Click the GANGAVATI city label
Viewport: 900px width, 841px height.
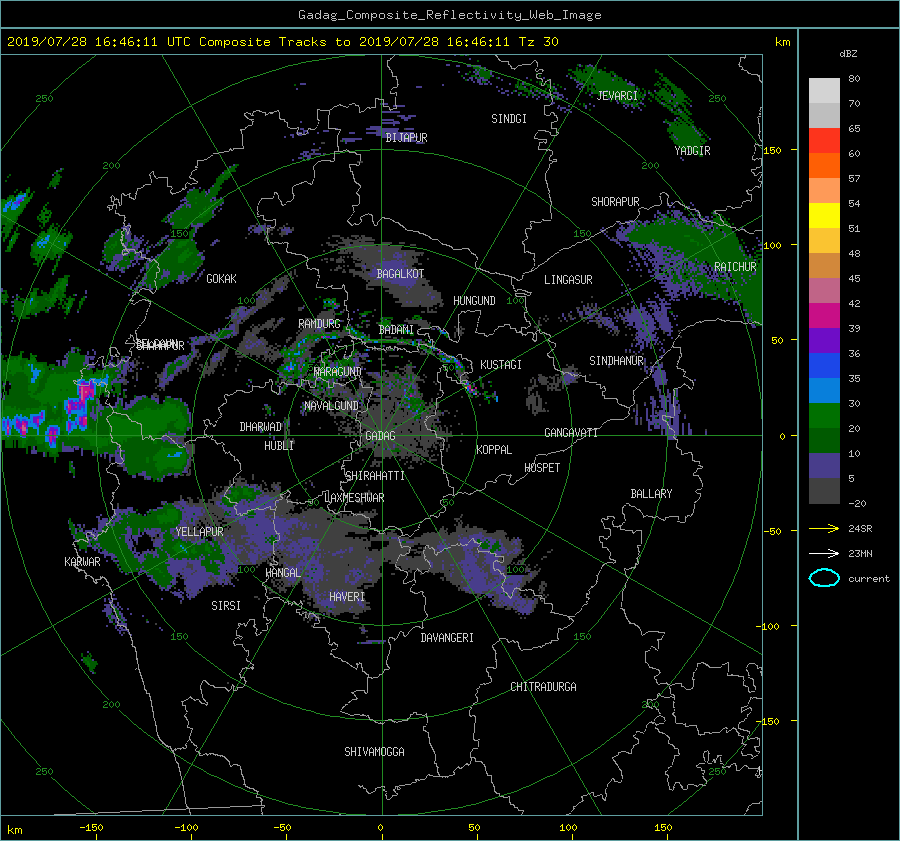(571, 433)
